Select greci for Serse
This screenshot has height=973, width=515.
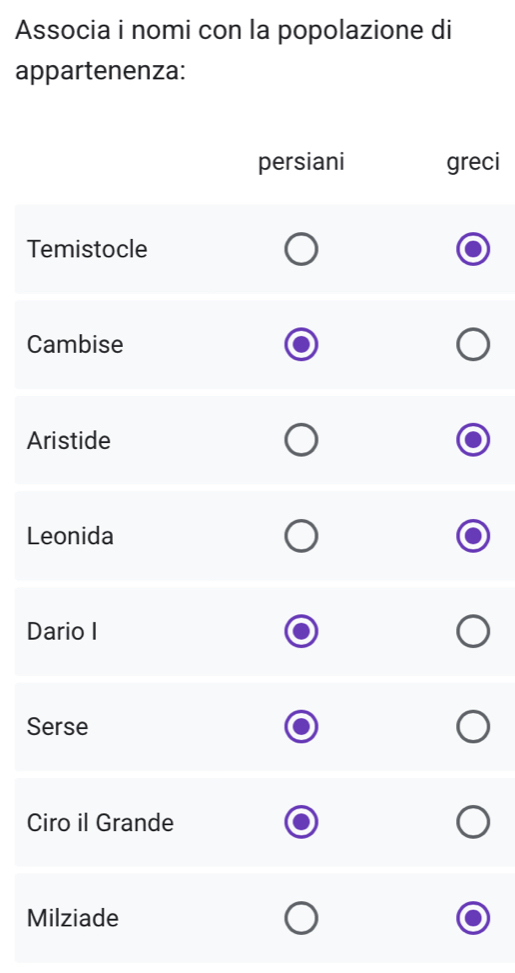473,727
